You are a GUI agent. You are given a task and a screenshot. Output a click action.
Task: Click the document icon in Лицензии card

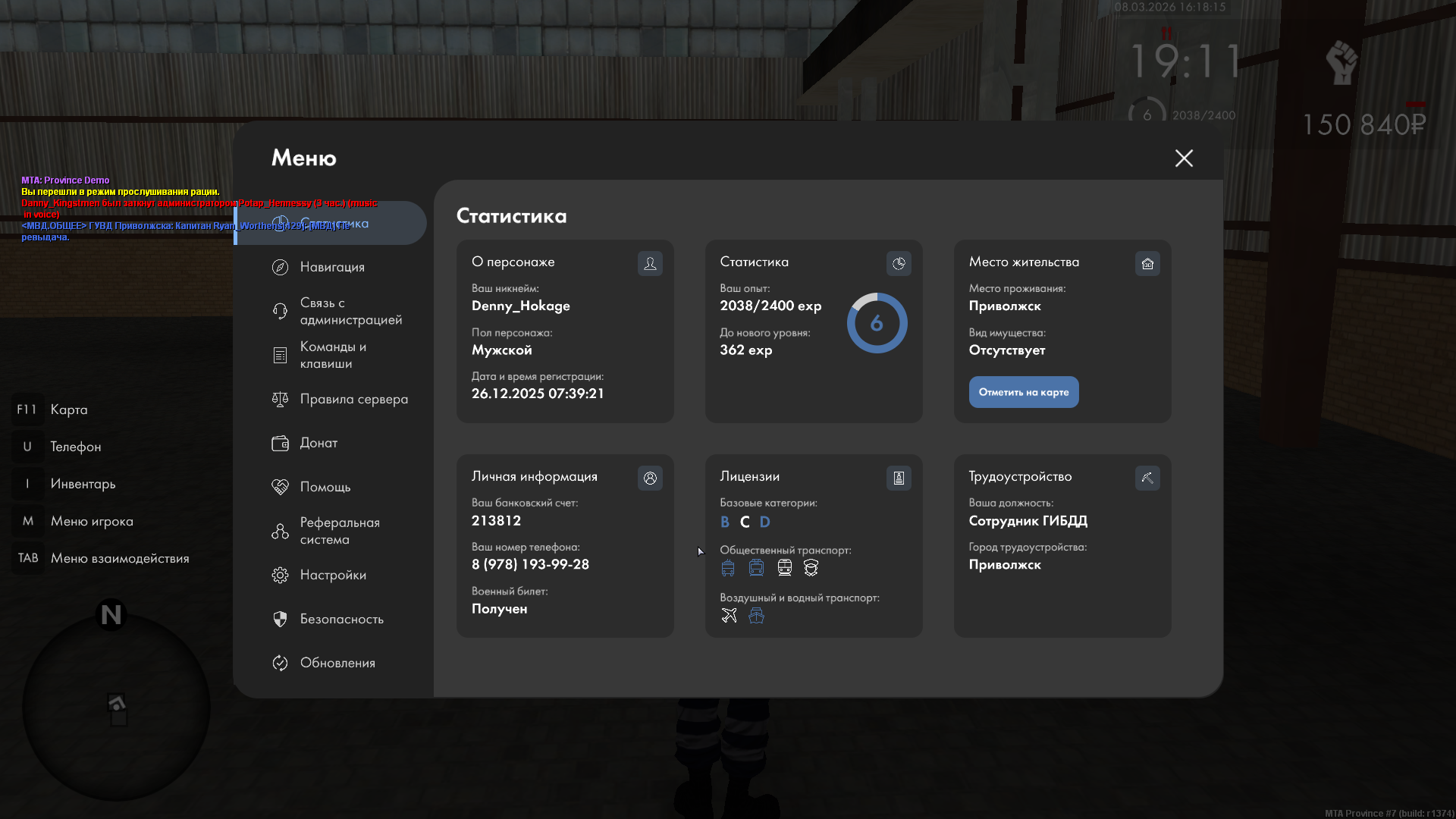click(899, 478)
